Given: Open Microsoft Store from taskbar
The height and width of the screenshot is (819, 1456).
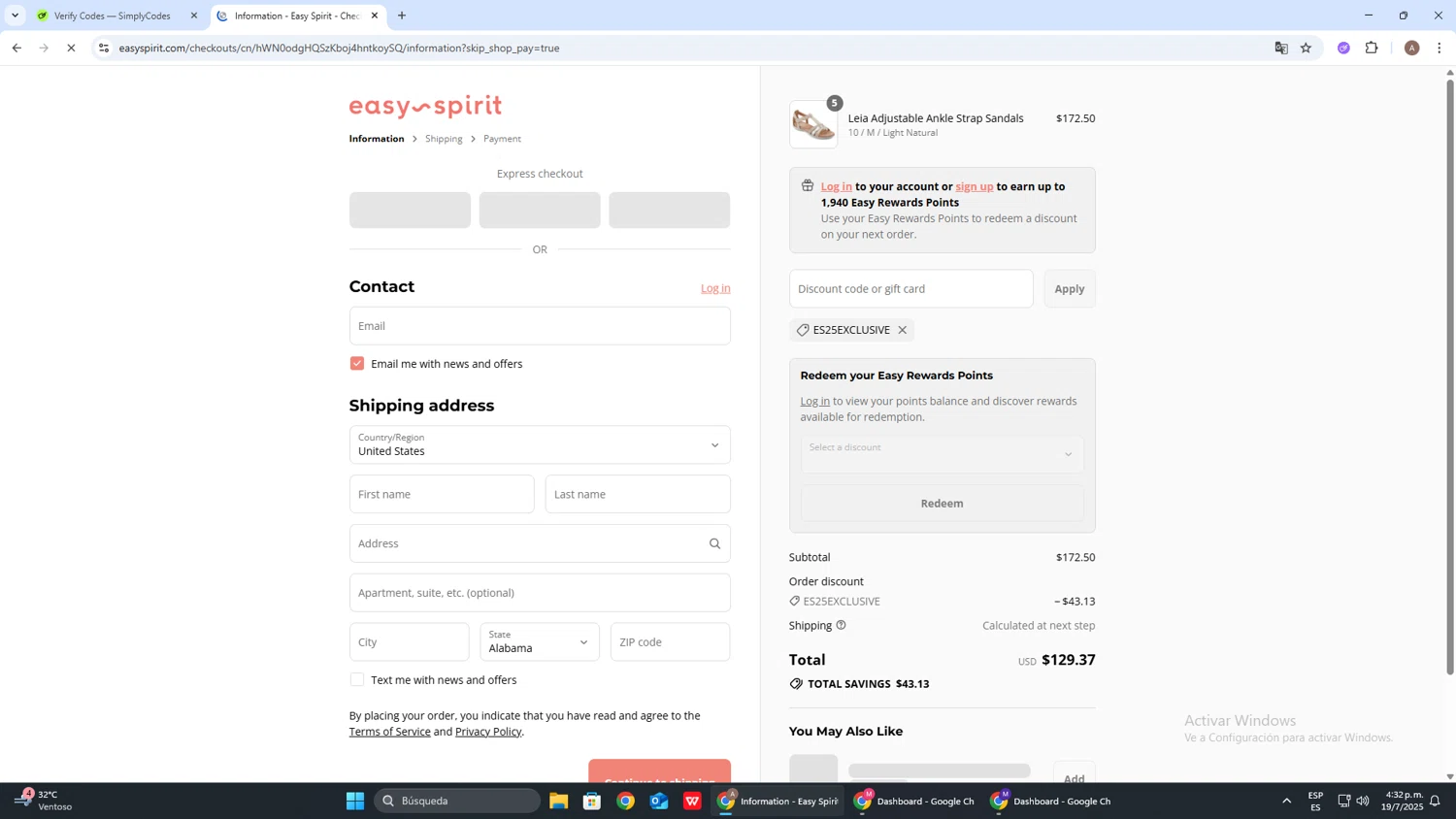Looking at the screenshot, I should coord(592,801).
